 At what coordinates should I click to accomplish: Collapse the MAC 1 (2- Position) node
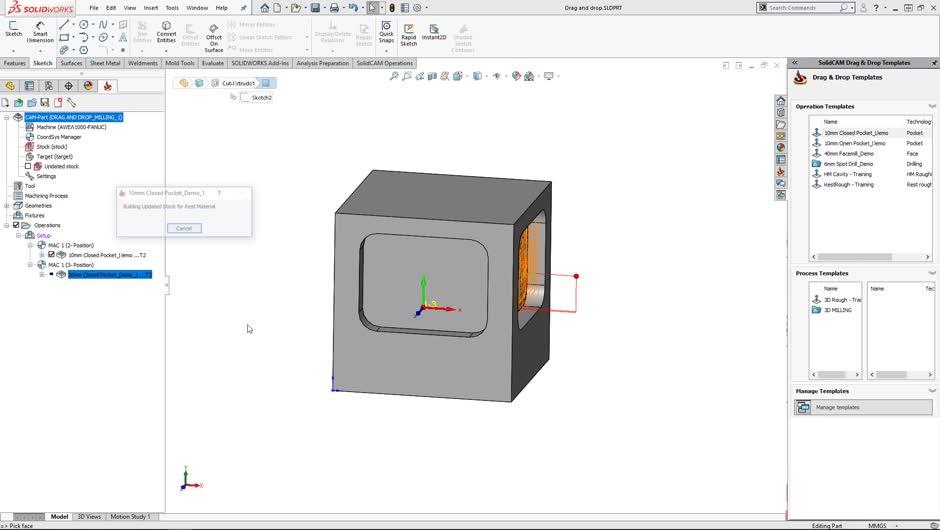click(x=31, y=245)
